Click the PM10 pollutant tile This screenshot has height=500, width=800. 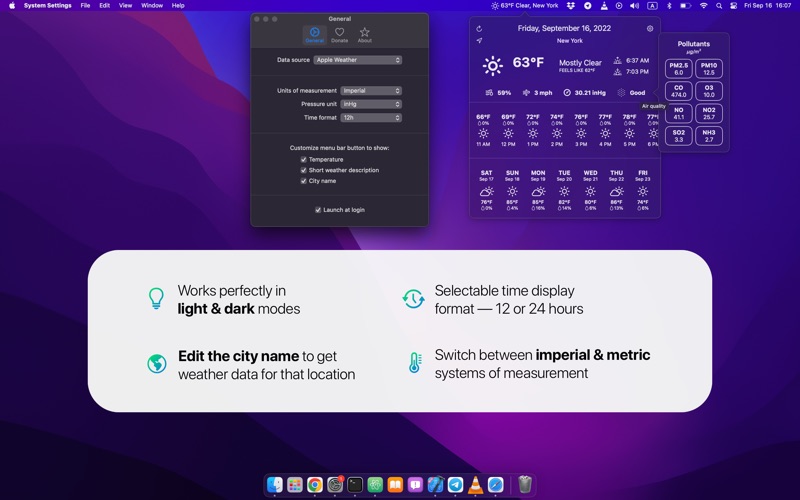[709, 69]
